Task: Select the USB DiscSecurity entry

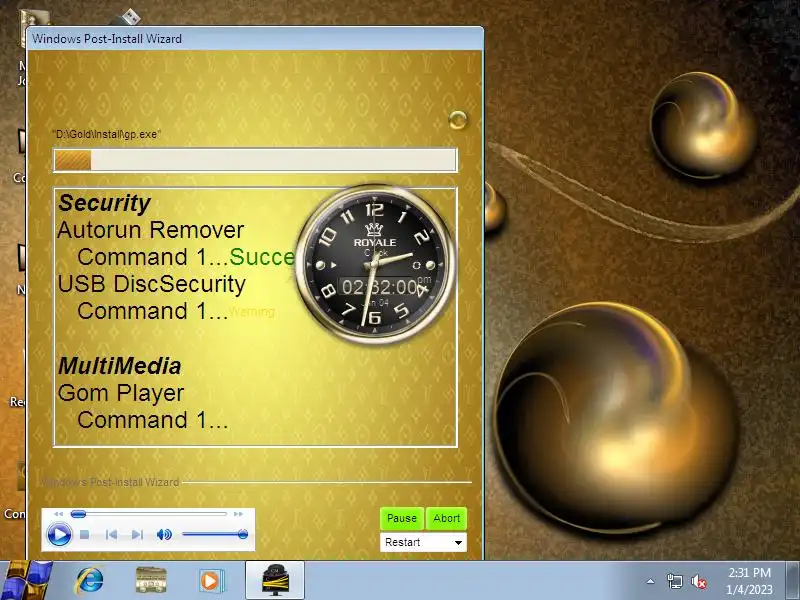Action: click(152, 284)
